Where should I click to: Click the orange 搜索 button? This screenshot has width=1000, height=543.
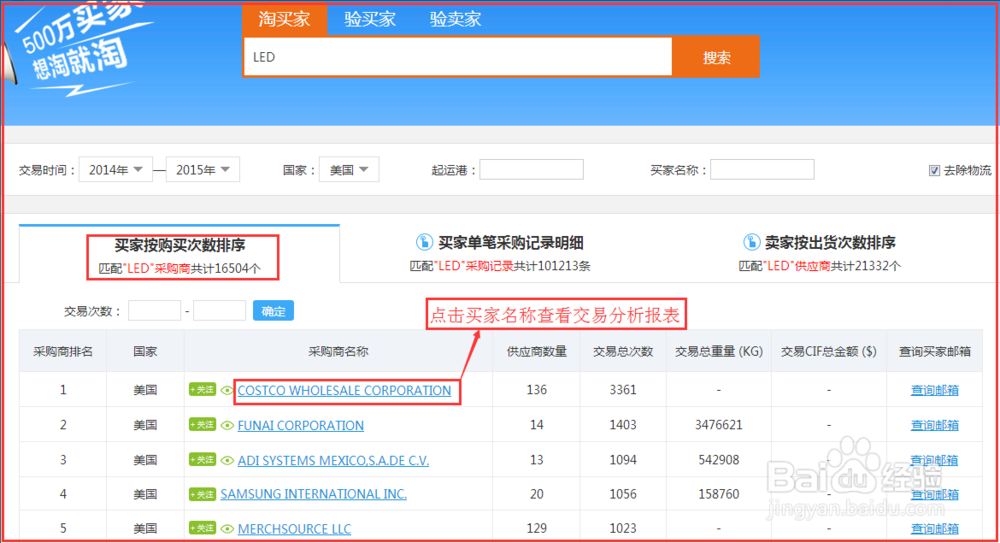pos(716,57)
